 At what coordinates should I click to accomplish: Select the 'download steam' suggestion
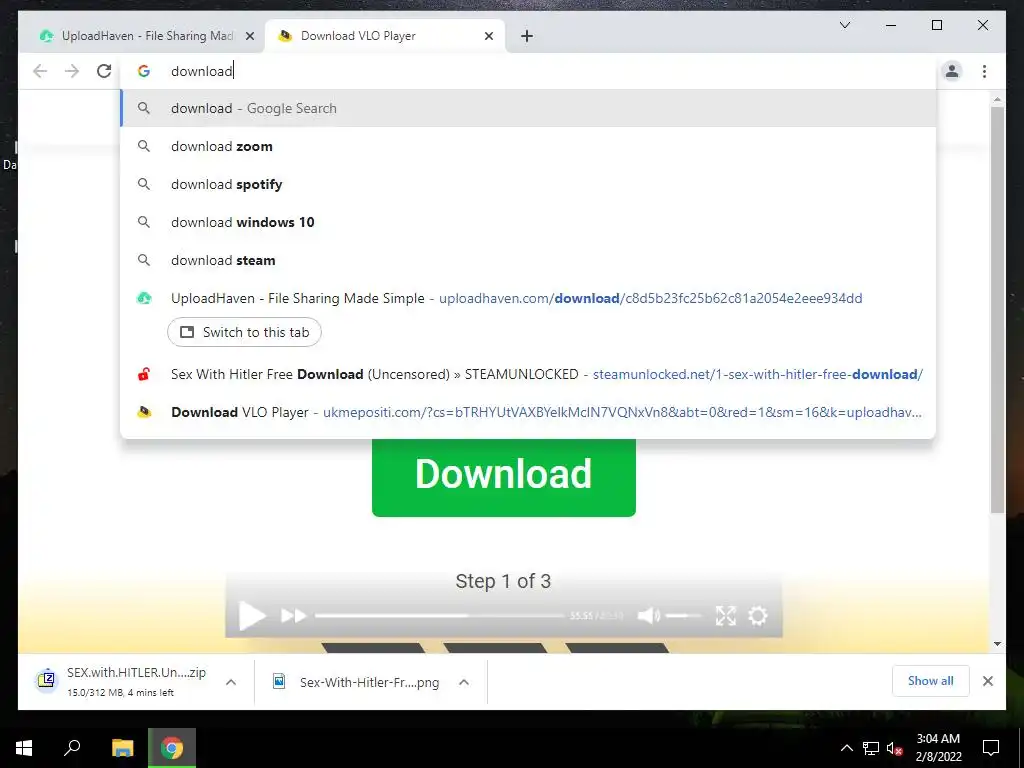[528, 260]
